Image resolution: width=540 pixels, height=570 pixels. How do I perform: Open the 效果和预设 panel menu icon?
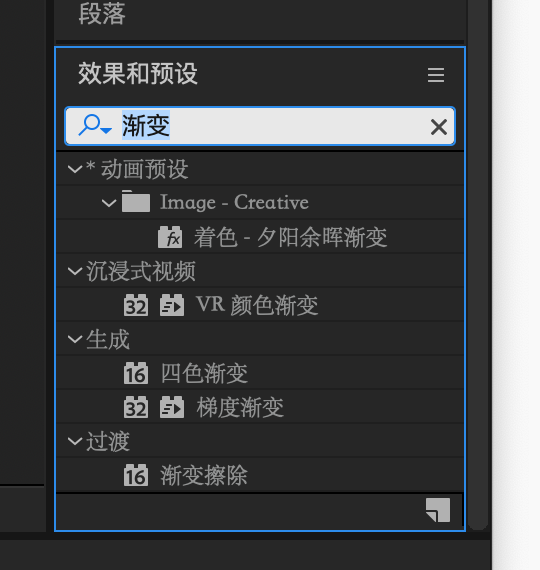tap(436, 75)
